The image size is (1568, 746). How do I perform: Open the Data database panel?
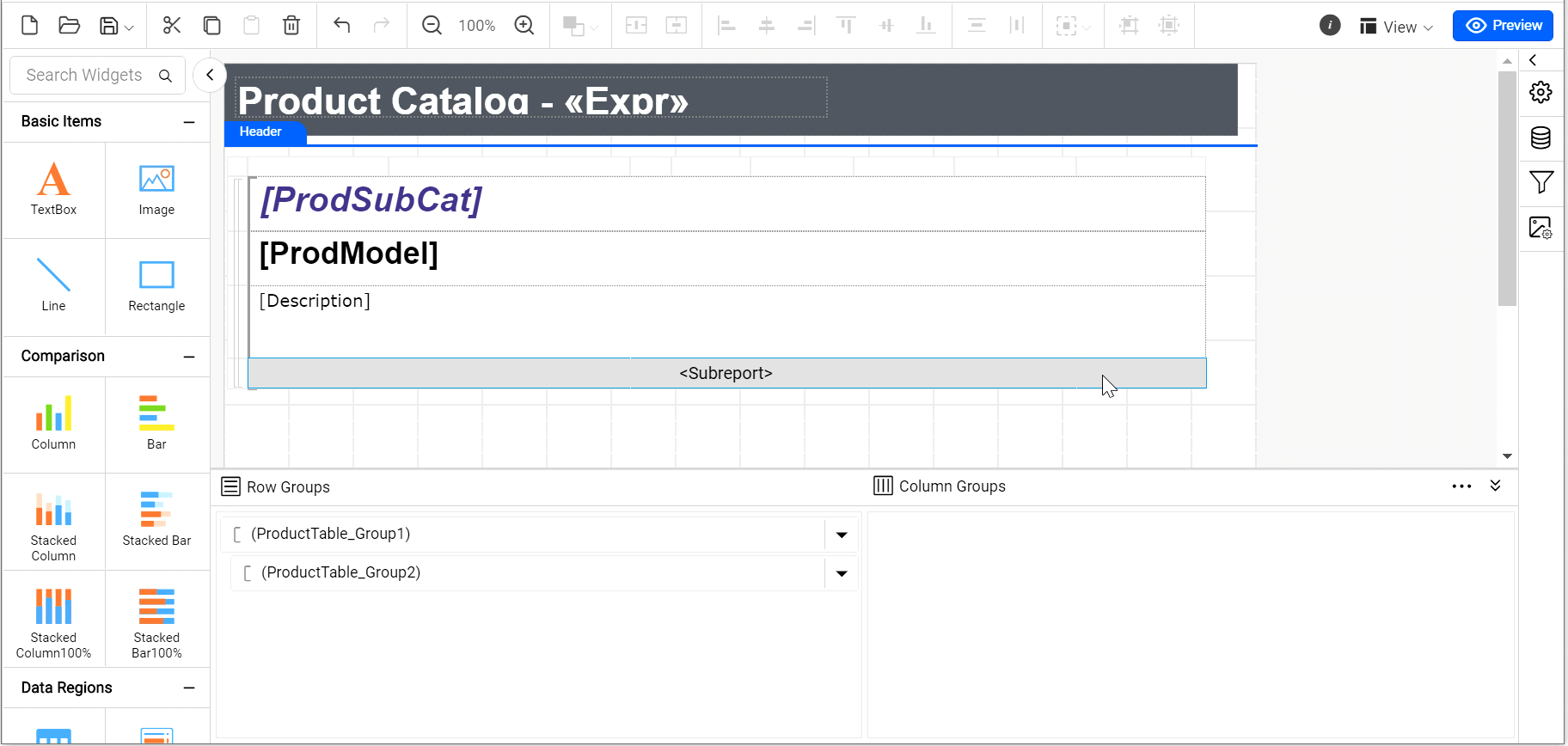(1540, 138)
